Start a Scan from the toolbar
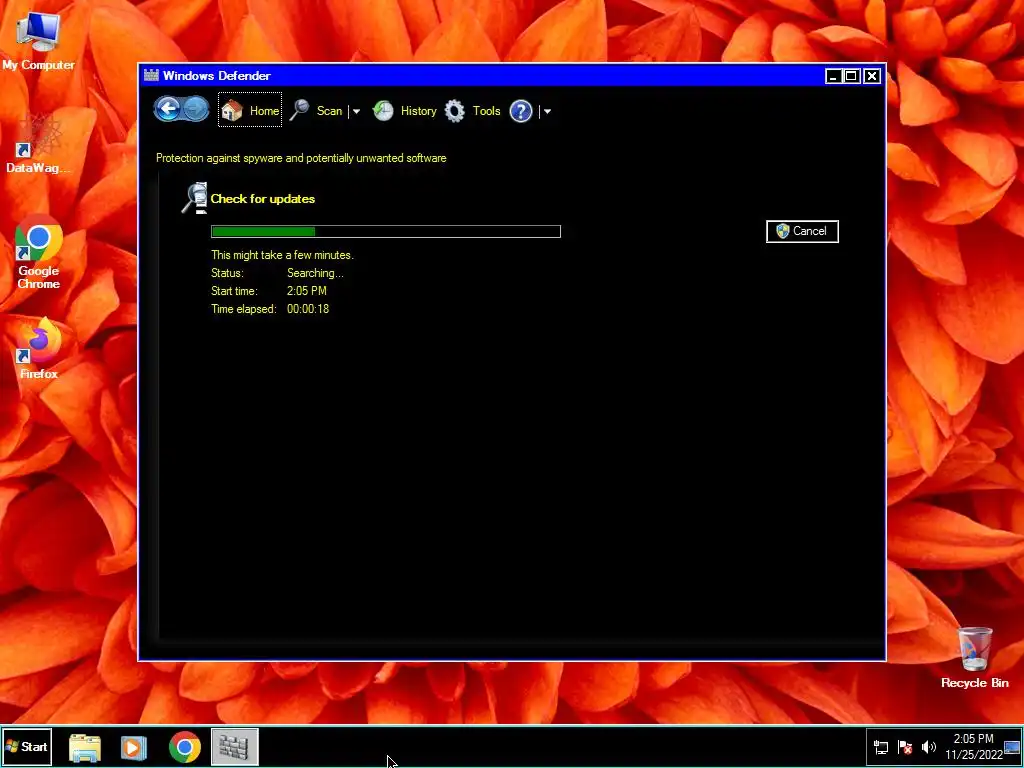 pyautogui.click(x=317, y=110)
